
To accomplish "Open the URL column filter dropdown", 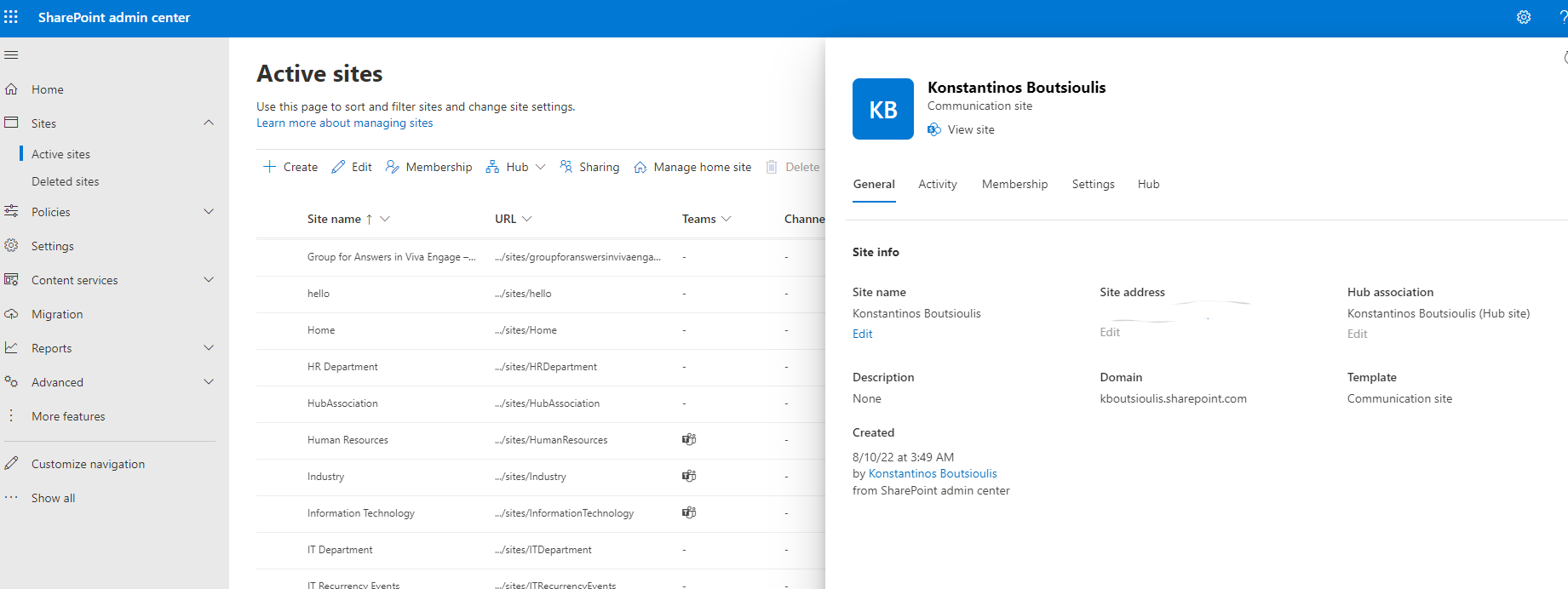I will pyautogui.click(x=526, y=219).
